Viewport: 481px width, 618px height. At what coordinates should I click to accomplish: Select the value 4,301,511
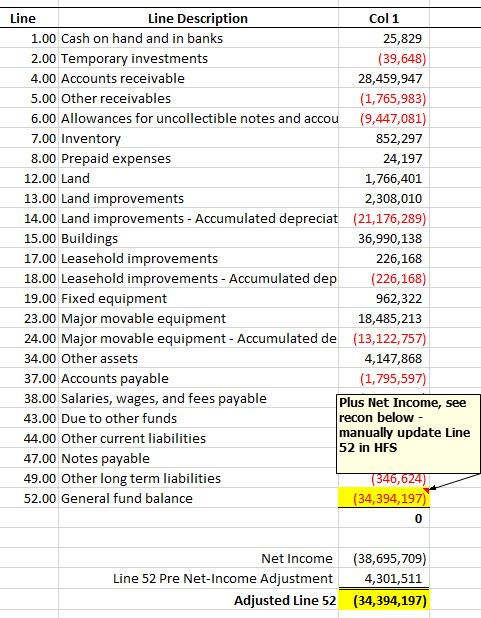tap(384, 578)
